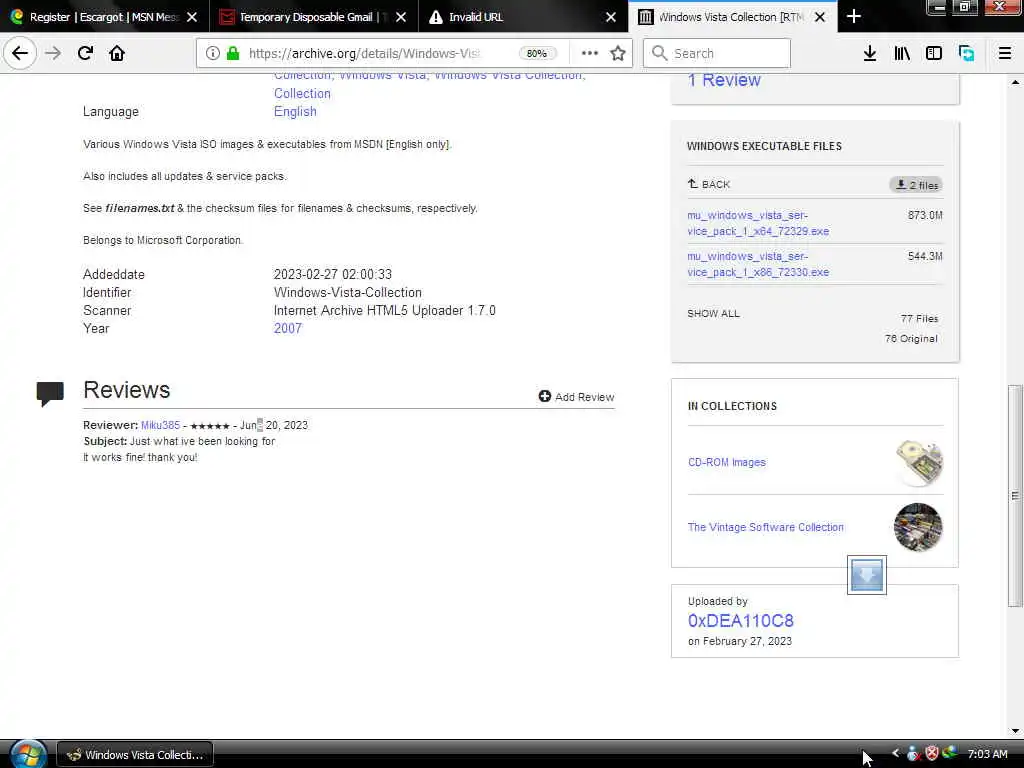Open reviewer Miku385 profile
This screenshot has width=1024, height=768.
click(x=160, y=425)
